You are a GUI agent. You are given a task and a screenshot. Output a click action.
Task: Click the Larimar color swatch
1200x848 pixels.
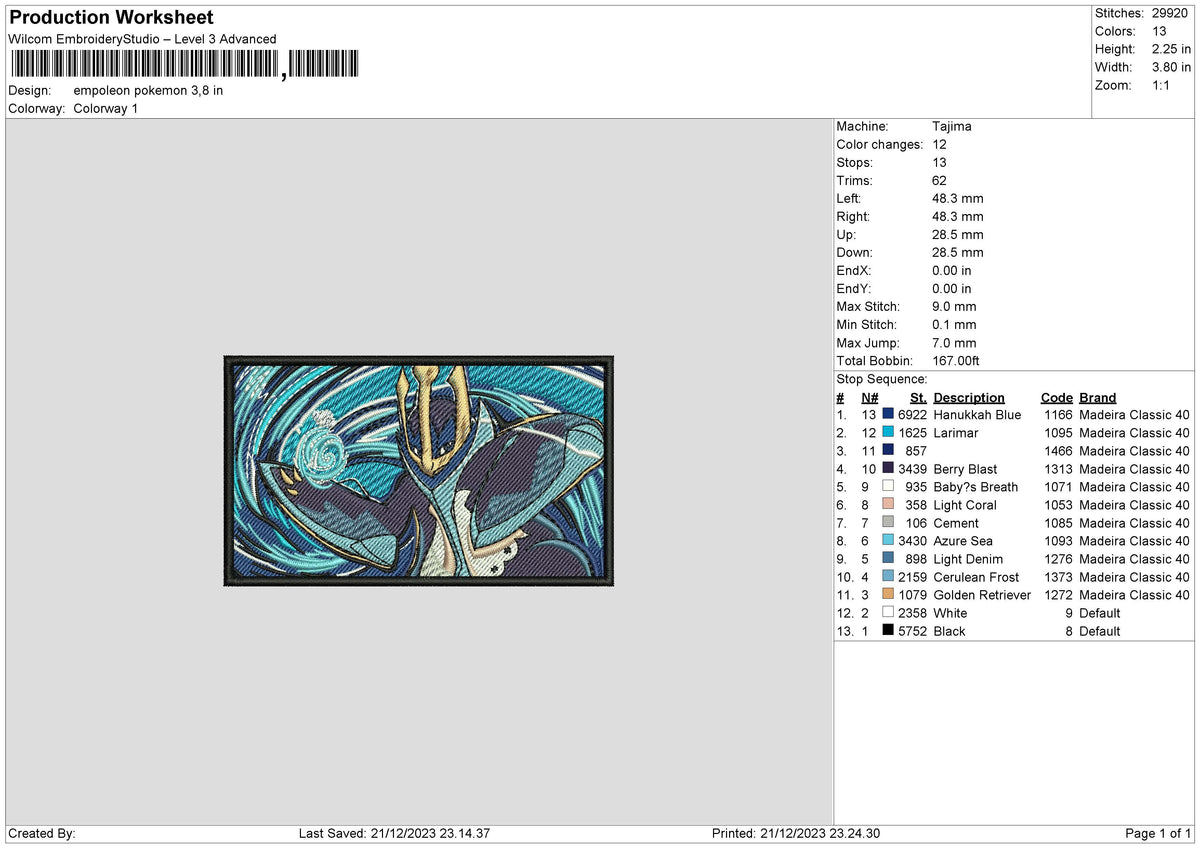[888, 432]
